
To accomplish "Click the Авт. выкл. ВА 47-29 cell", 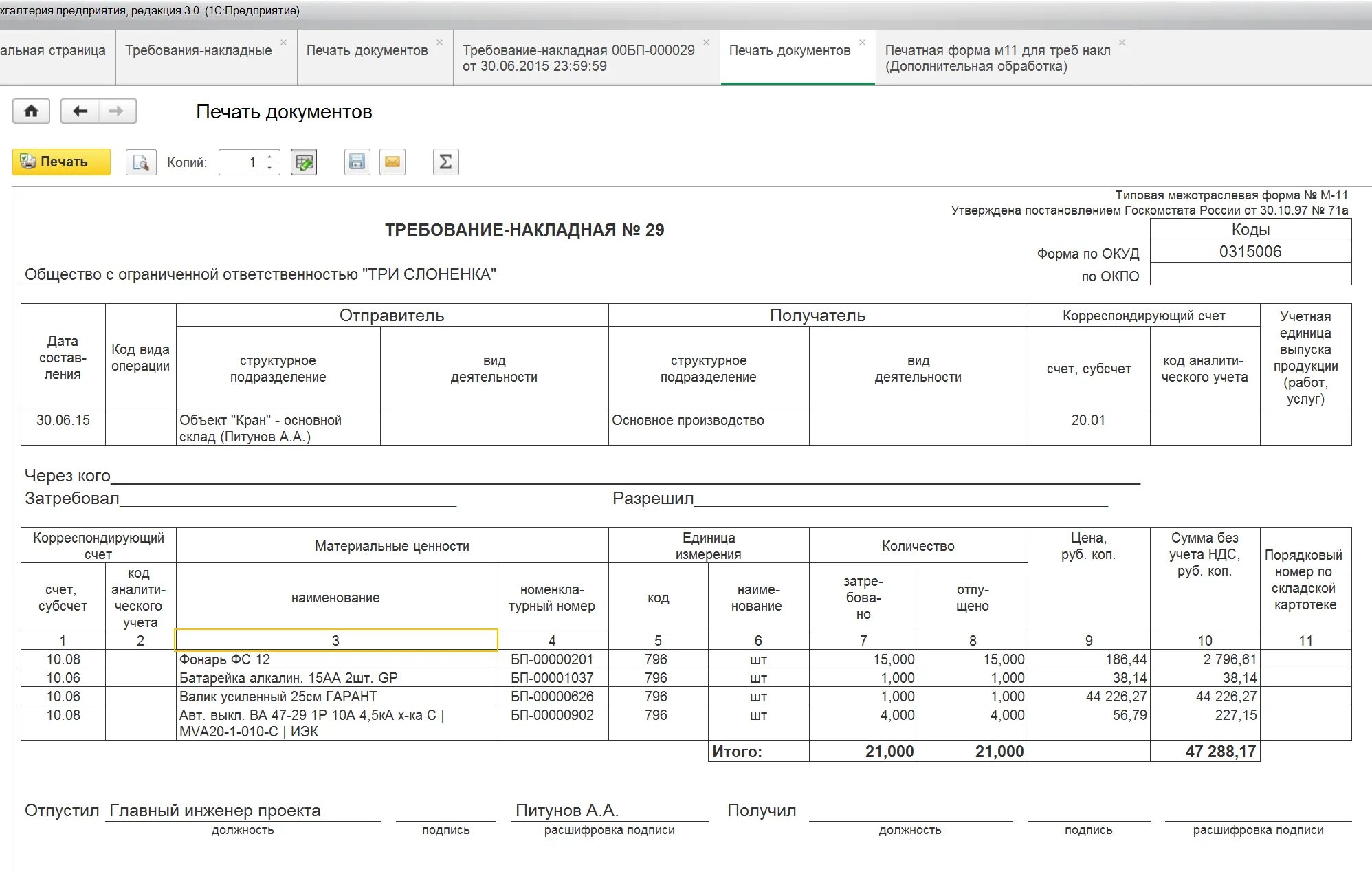I will tap(335, 723).
